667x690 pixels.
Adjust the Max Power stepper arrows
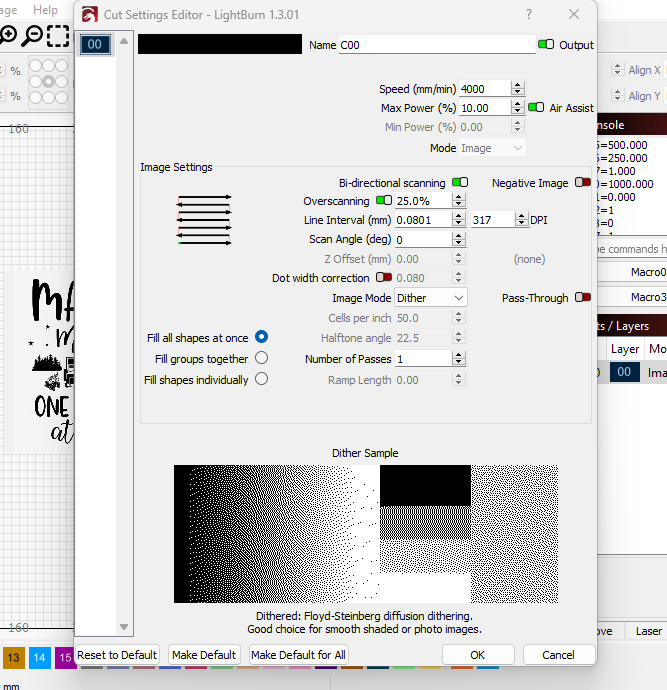click(518, 107)
